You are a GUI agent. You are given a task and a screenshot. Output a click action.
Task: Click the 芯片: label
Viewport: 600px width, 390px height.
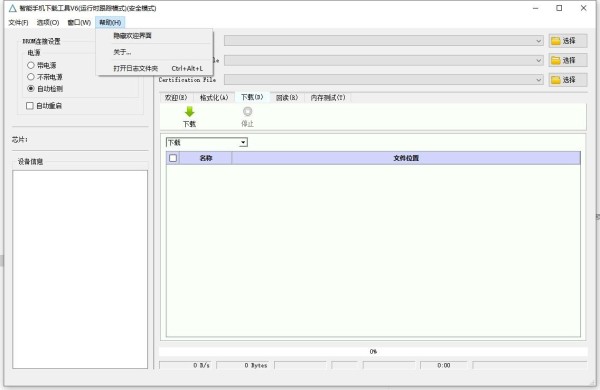pyautogui.click(x=20, y=140)
